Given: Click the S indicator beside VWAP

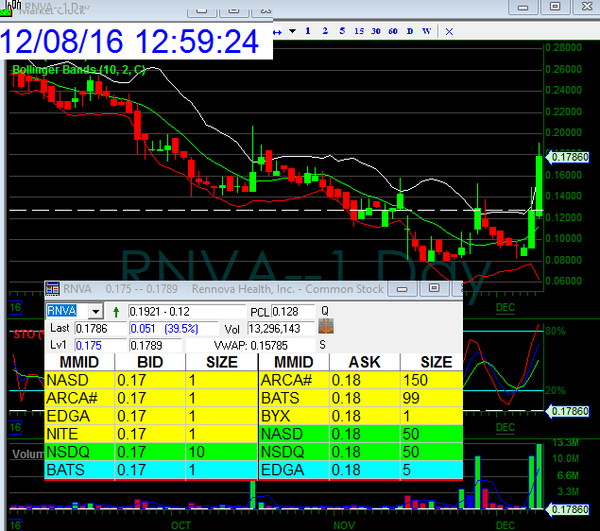Looking at the screenshot, I should pyautogui.click(x=322, y=344).
